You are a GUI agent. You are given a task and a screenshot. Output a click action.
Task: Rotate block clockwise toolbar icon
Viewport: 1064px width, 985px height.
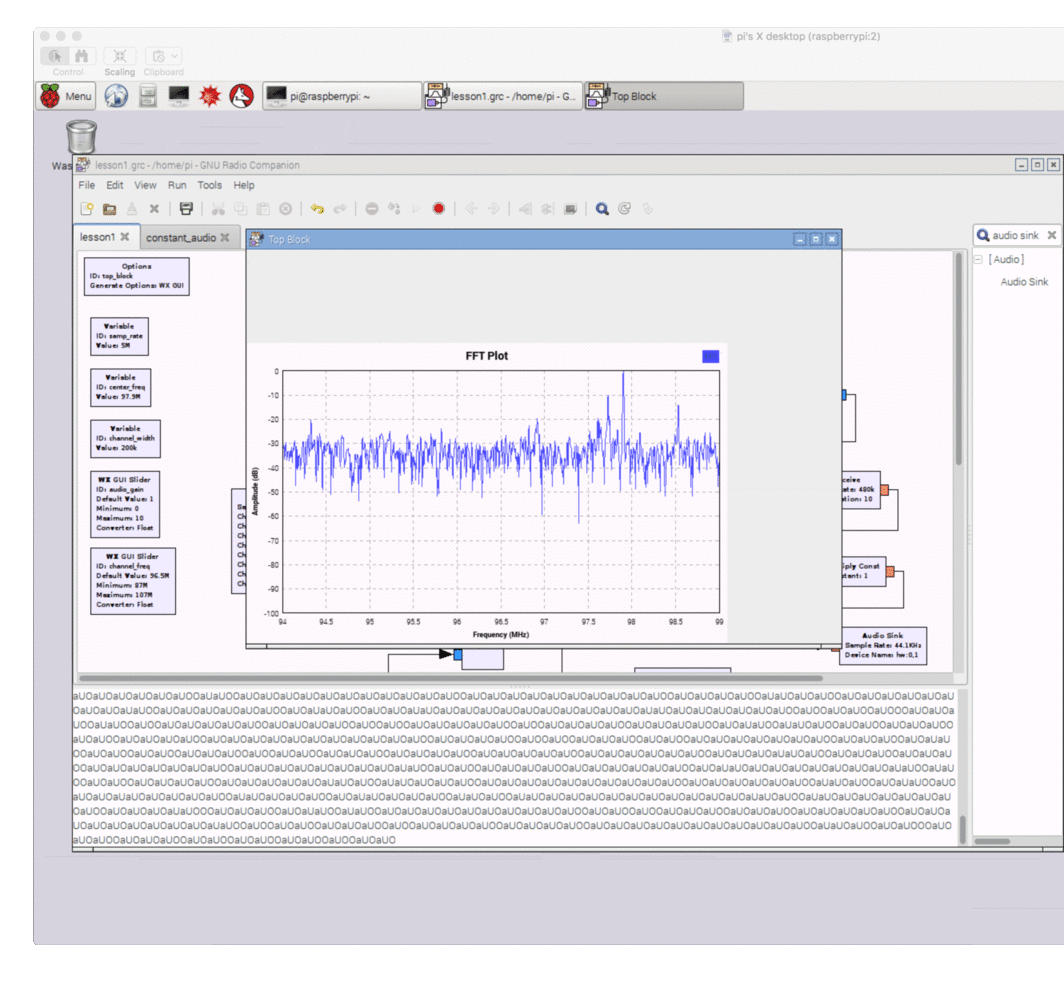coord(494,209)
